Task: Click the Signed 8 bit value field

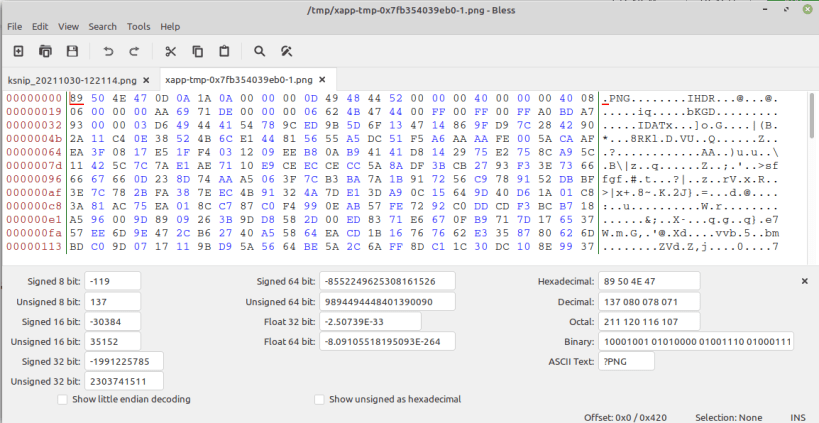Action: click(x=112, y=281)
